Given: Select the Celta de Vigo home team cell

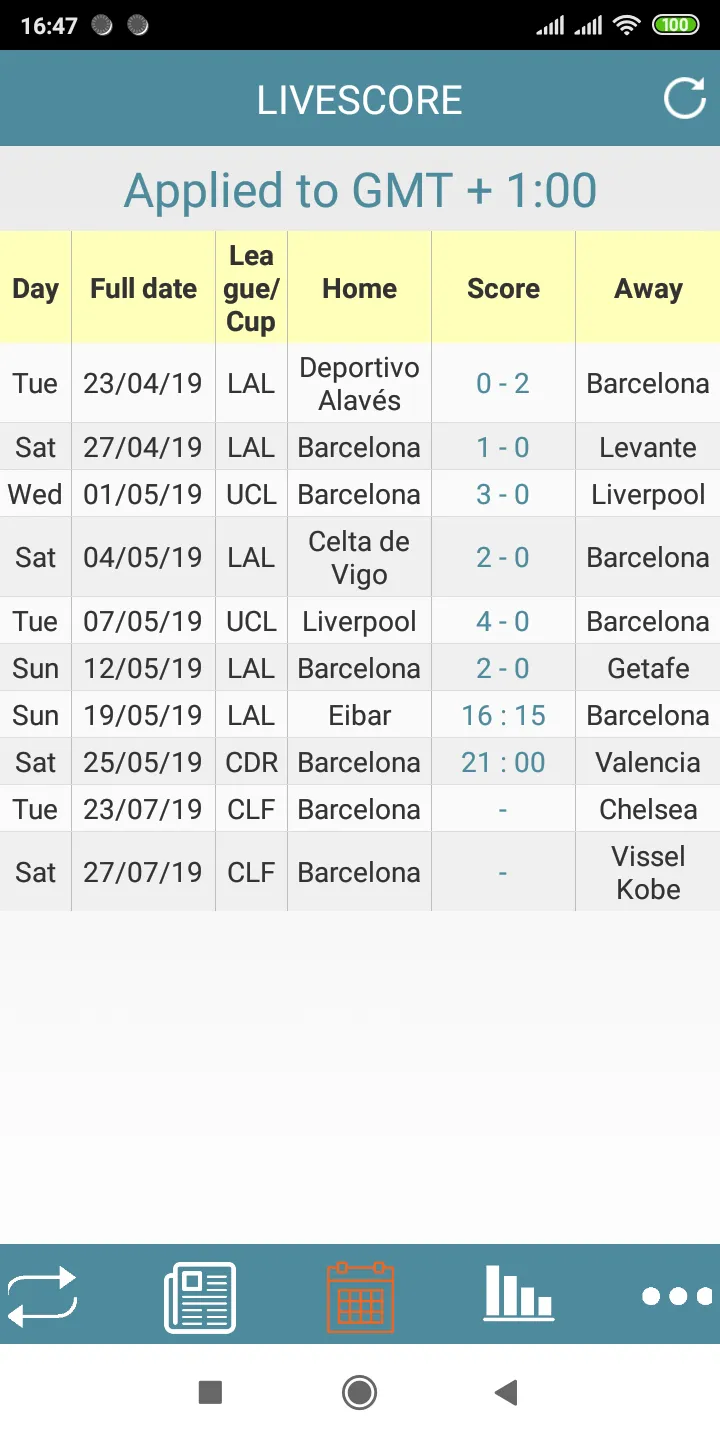Looking at the screenshot, I should 359,557.
